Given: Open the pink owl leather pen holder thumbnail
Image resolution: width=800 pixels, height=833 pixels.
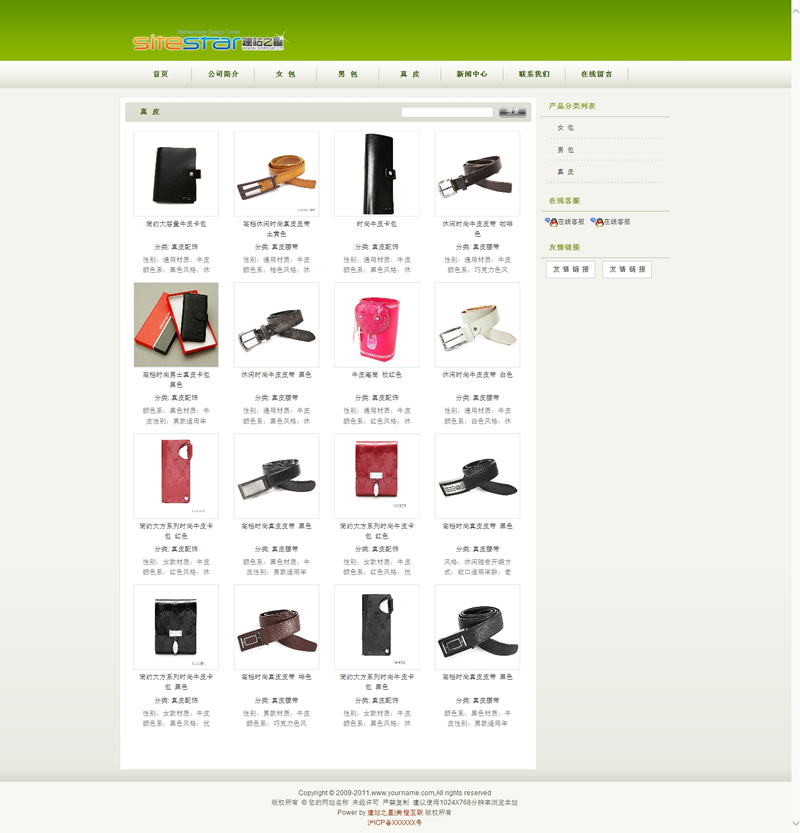Looking at the screenshot, I should click(x=377, y=324).
